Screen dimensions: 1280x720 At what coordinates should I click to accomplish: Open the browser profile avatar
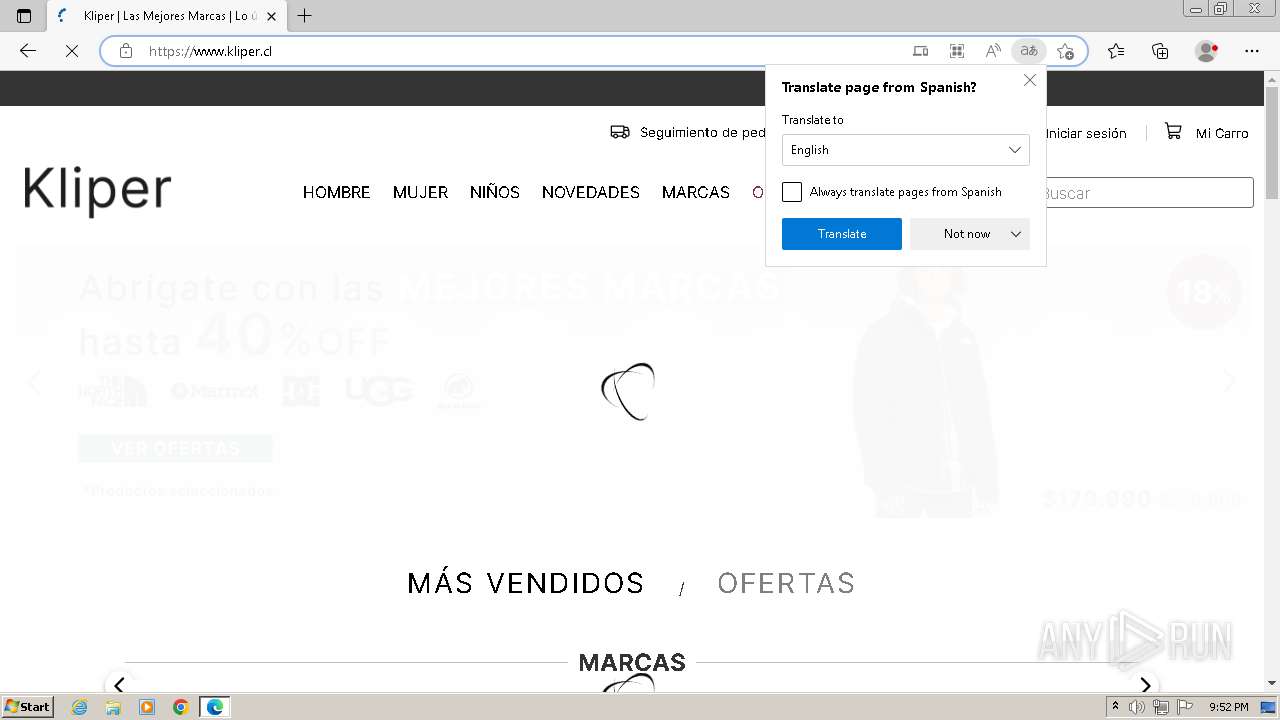(1207, 51)
